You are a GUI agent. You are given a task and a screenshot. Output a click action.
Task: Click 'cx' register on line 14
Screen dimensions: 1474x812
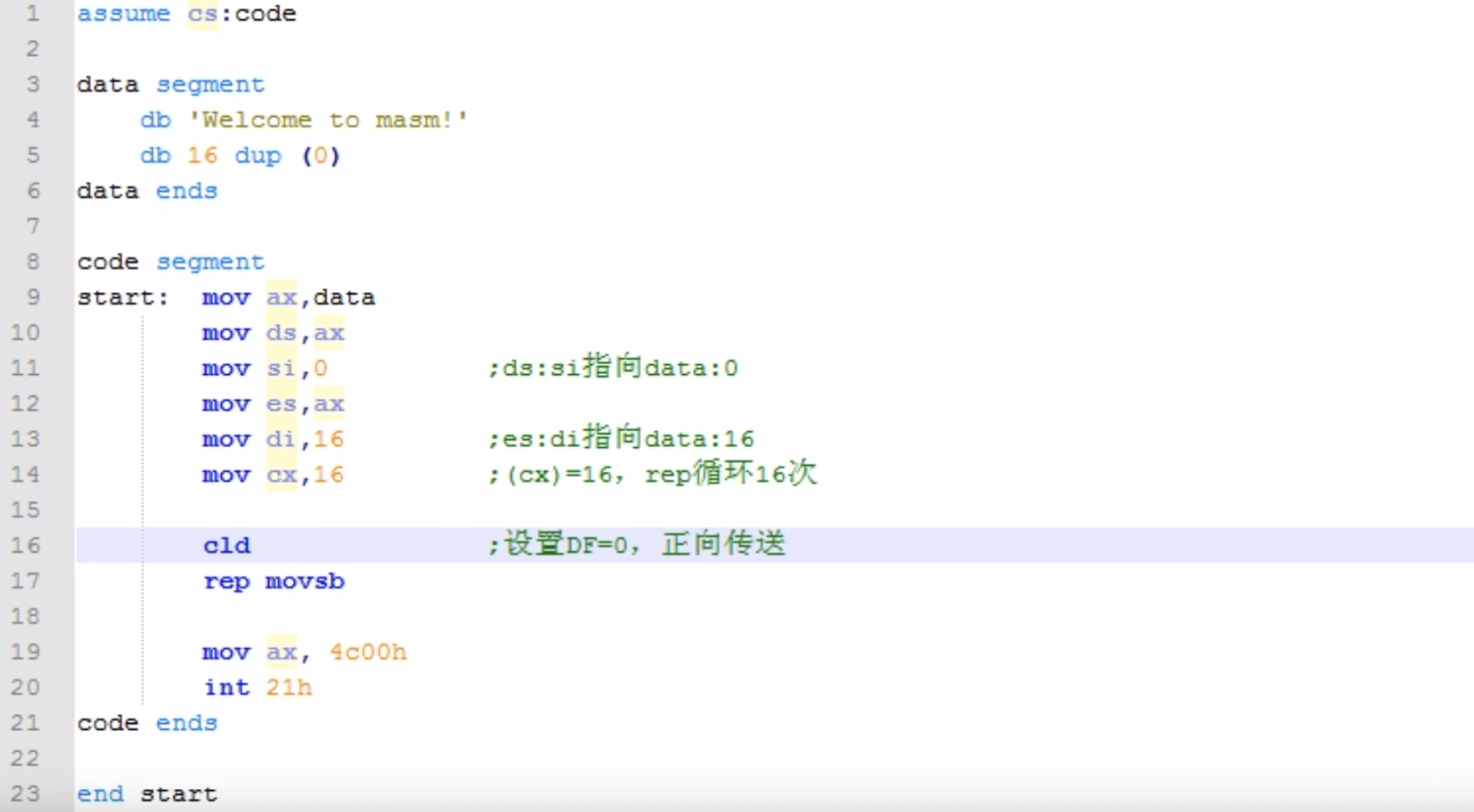click(x=281, y=475)
